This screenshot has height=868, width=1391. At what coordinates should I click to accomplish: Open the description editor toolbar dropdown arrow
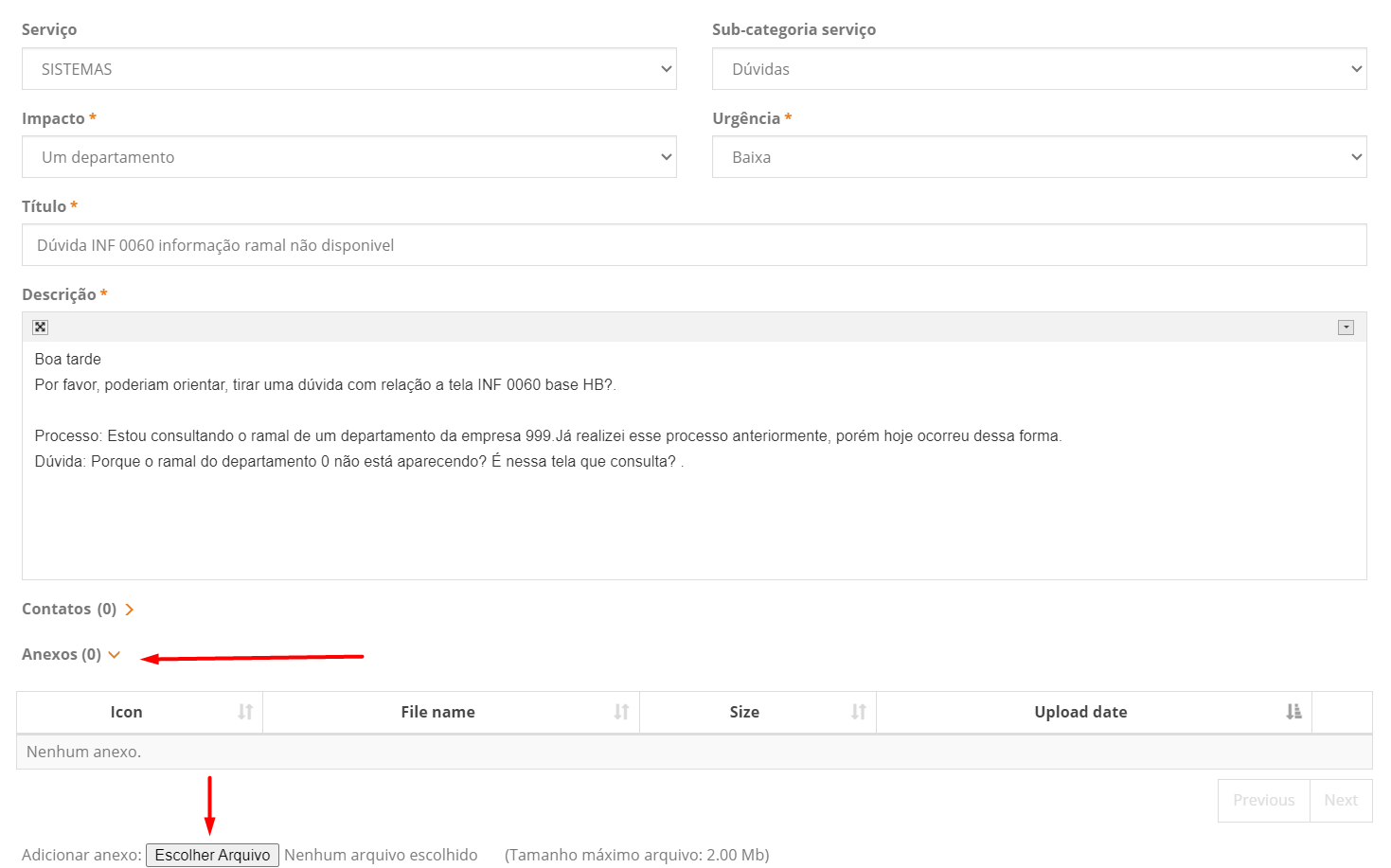coord(1346,328)
